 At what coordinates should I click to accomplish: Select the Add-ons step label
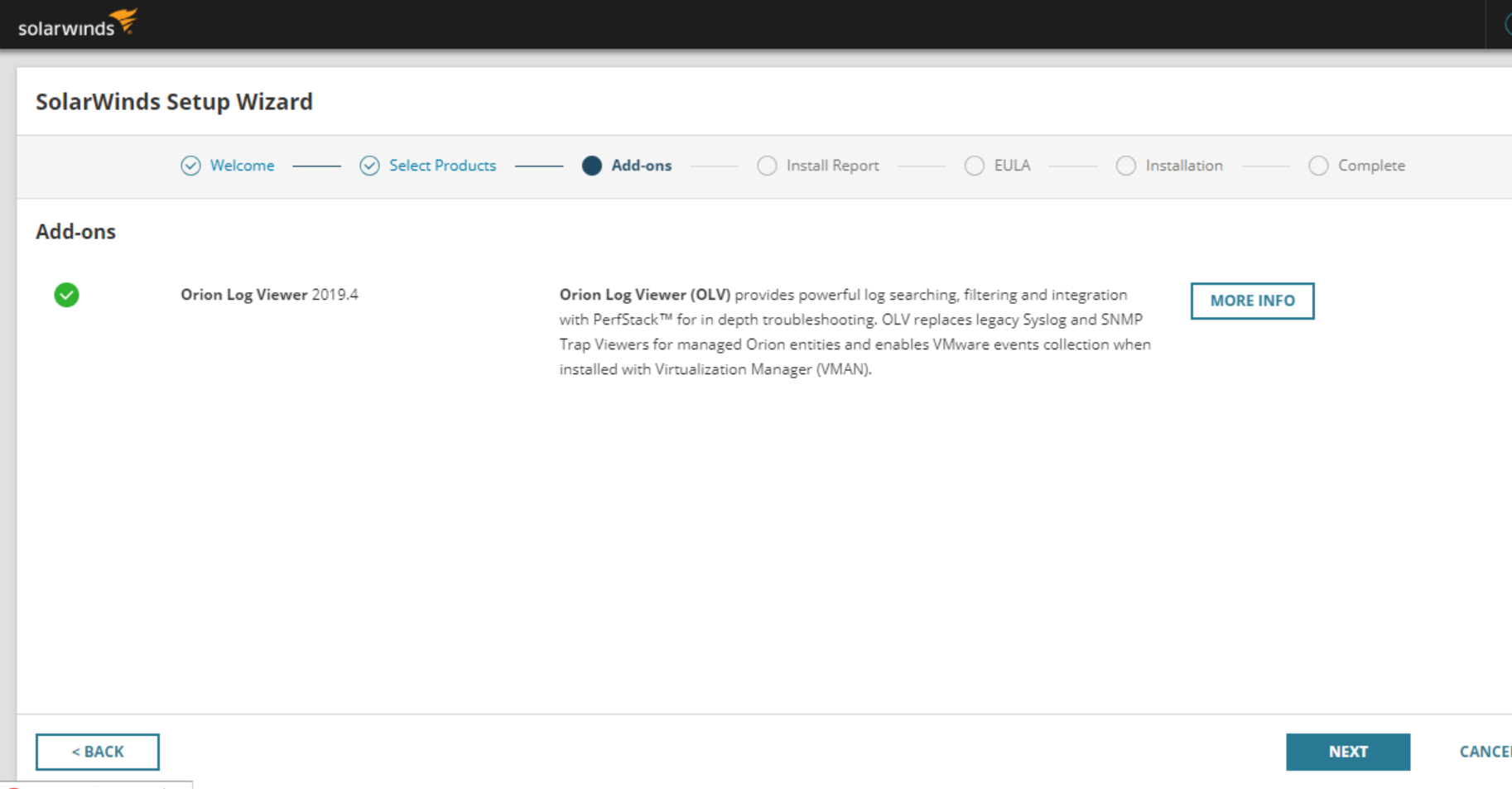[x=641, y=166]
